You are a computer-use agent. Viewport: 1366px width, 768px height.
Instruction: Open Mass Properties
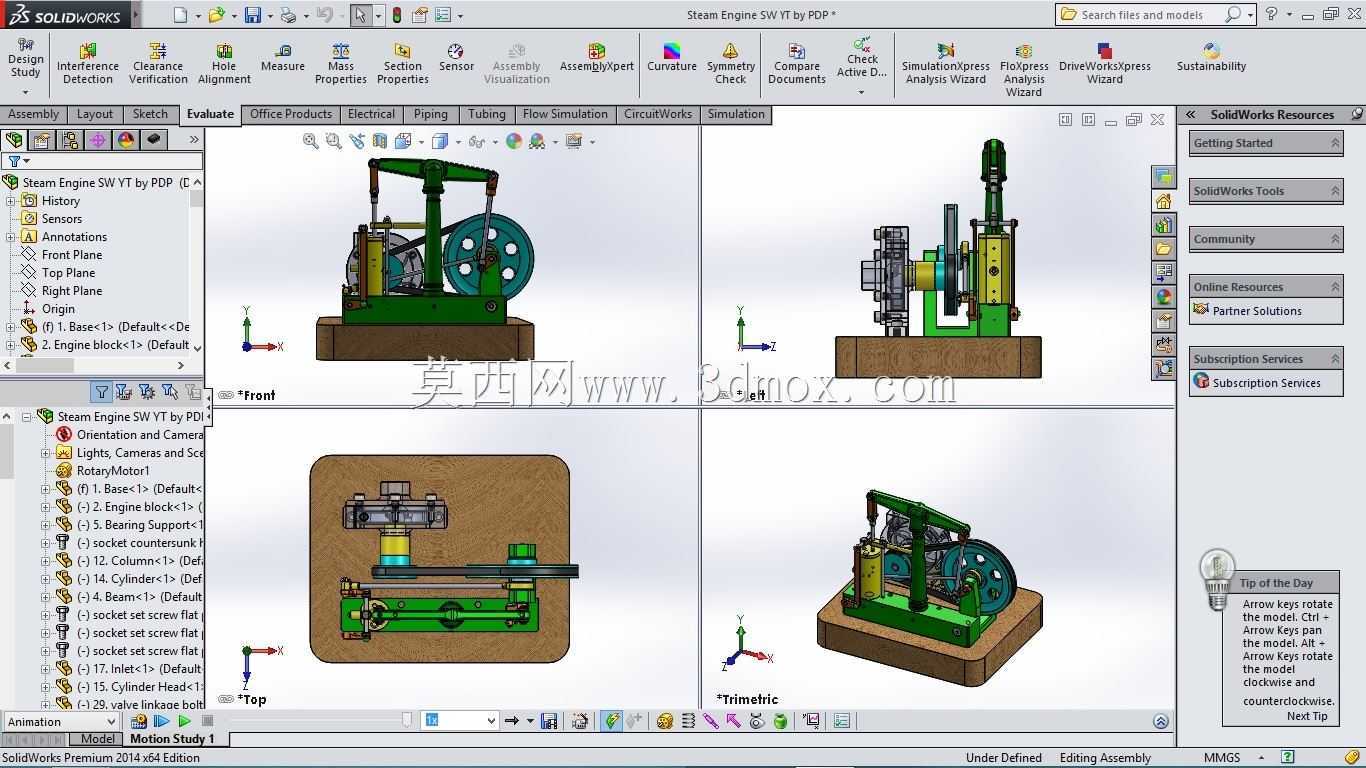point(341,64)
